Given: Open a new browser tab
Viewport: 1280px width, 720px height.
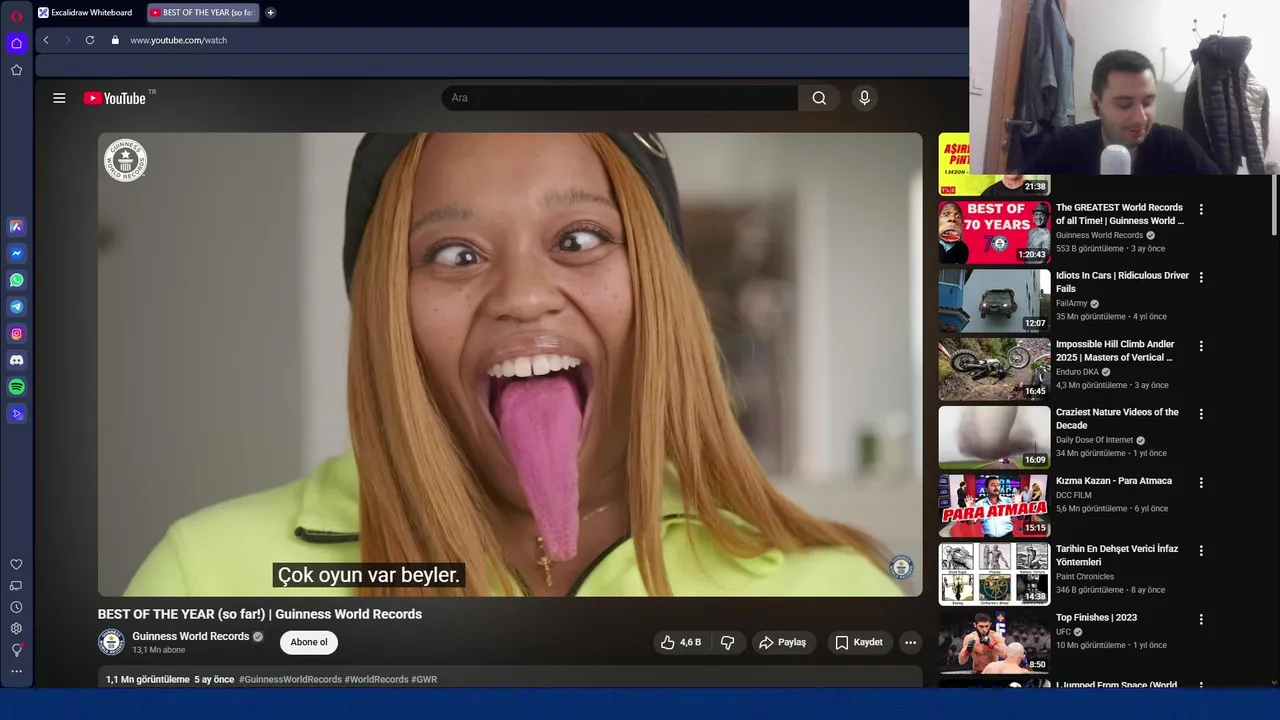Looking at the screenshot, I should [x=270, y=13].
